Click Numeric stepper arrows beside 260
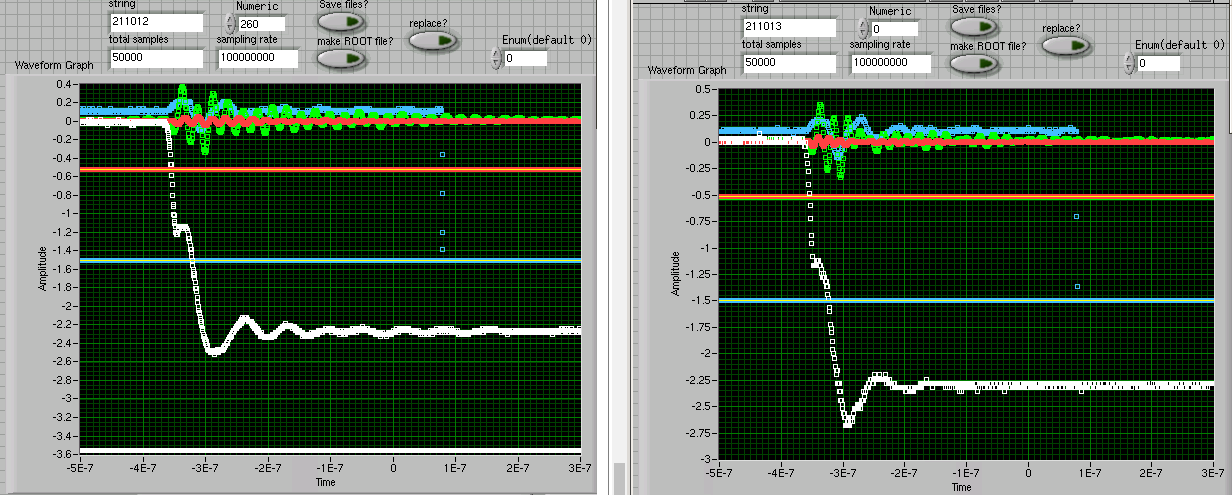This screenshot has width=1232, height=495. coord(231,23)
